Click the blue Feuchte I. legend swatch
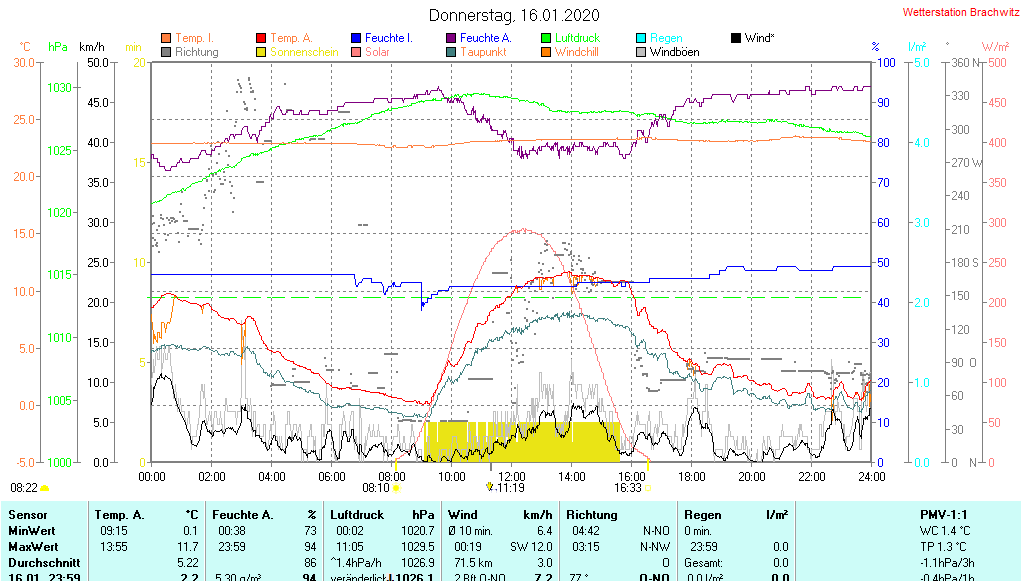This screenshot has height=581, width=1021. (x=357, y=38)
